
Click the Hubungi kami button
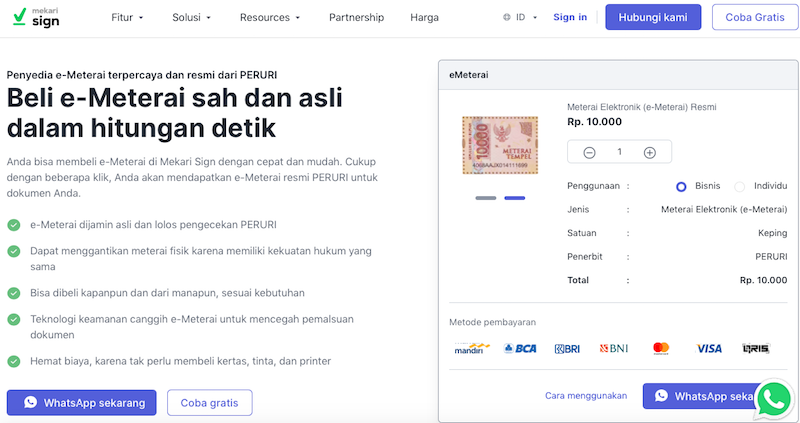[653, 17]
